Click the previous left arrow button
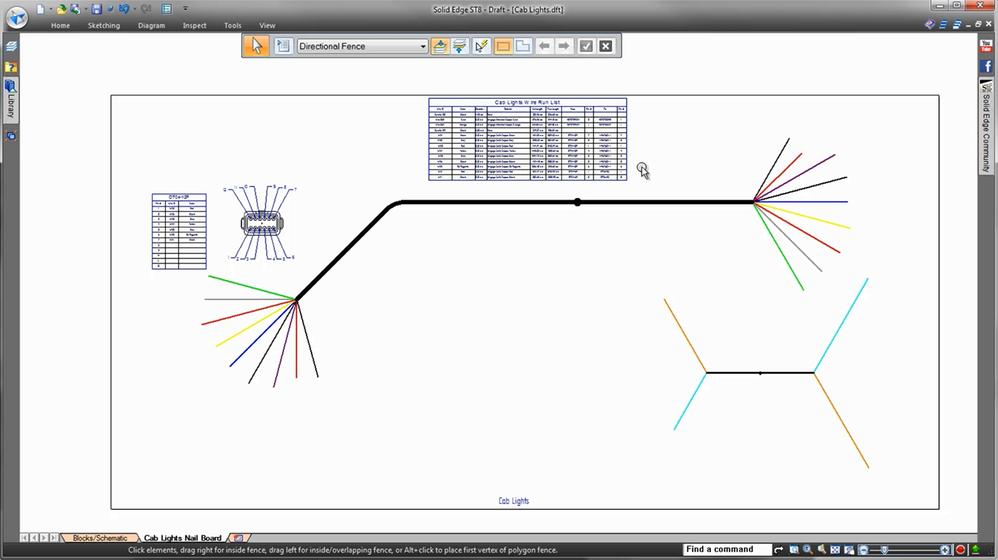Image resolution: width=998 pixels, height=560 pixels. pyautogui.click(x=544, y=46)
